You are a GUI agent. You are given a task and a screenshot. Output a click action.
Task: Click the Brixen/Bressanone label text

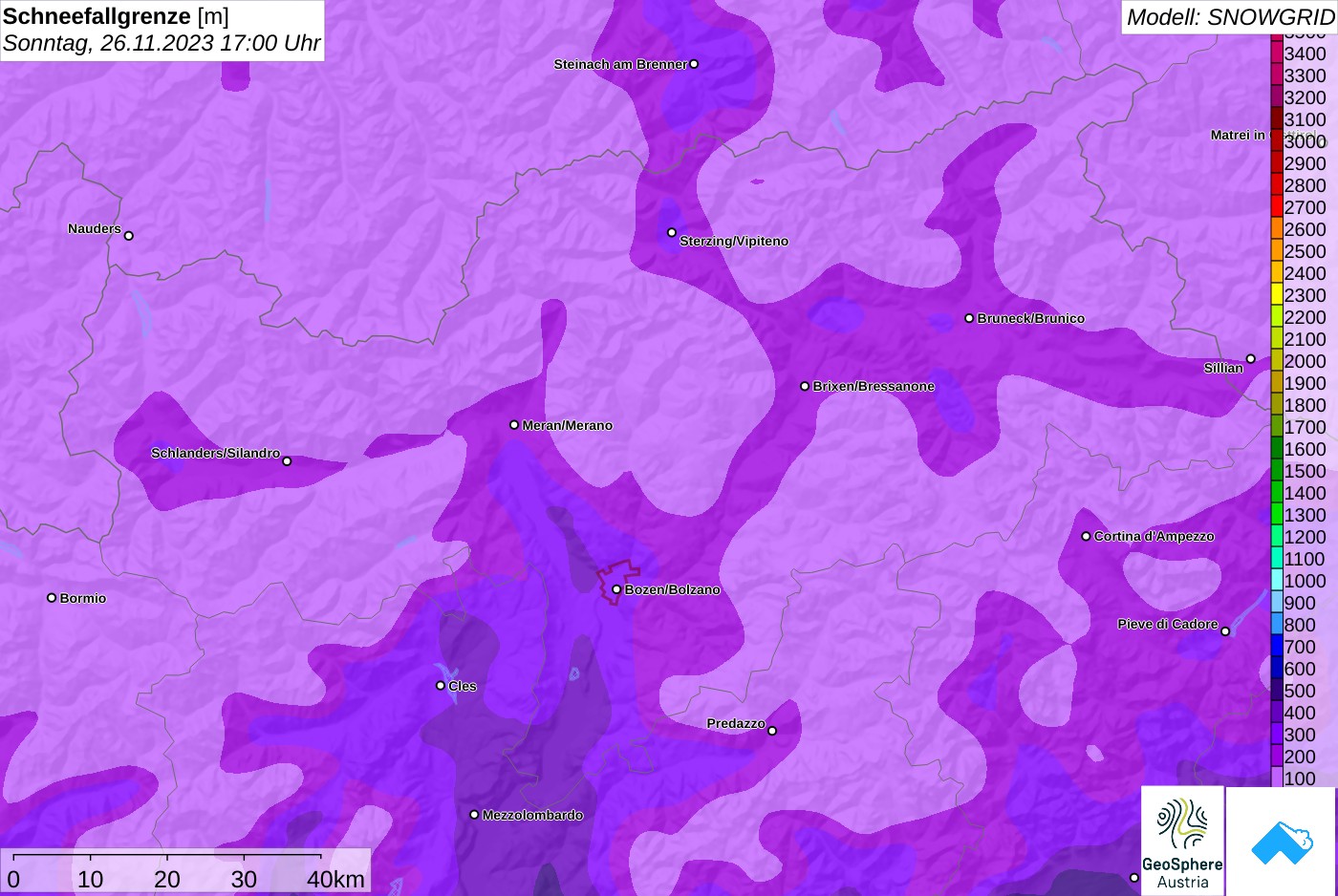tap(874, 386)
